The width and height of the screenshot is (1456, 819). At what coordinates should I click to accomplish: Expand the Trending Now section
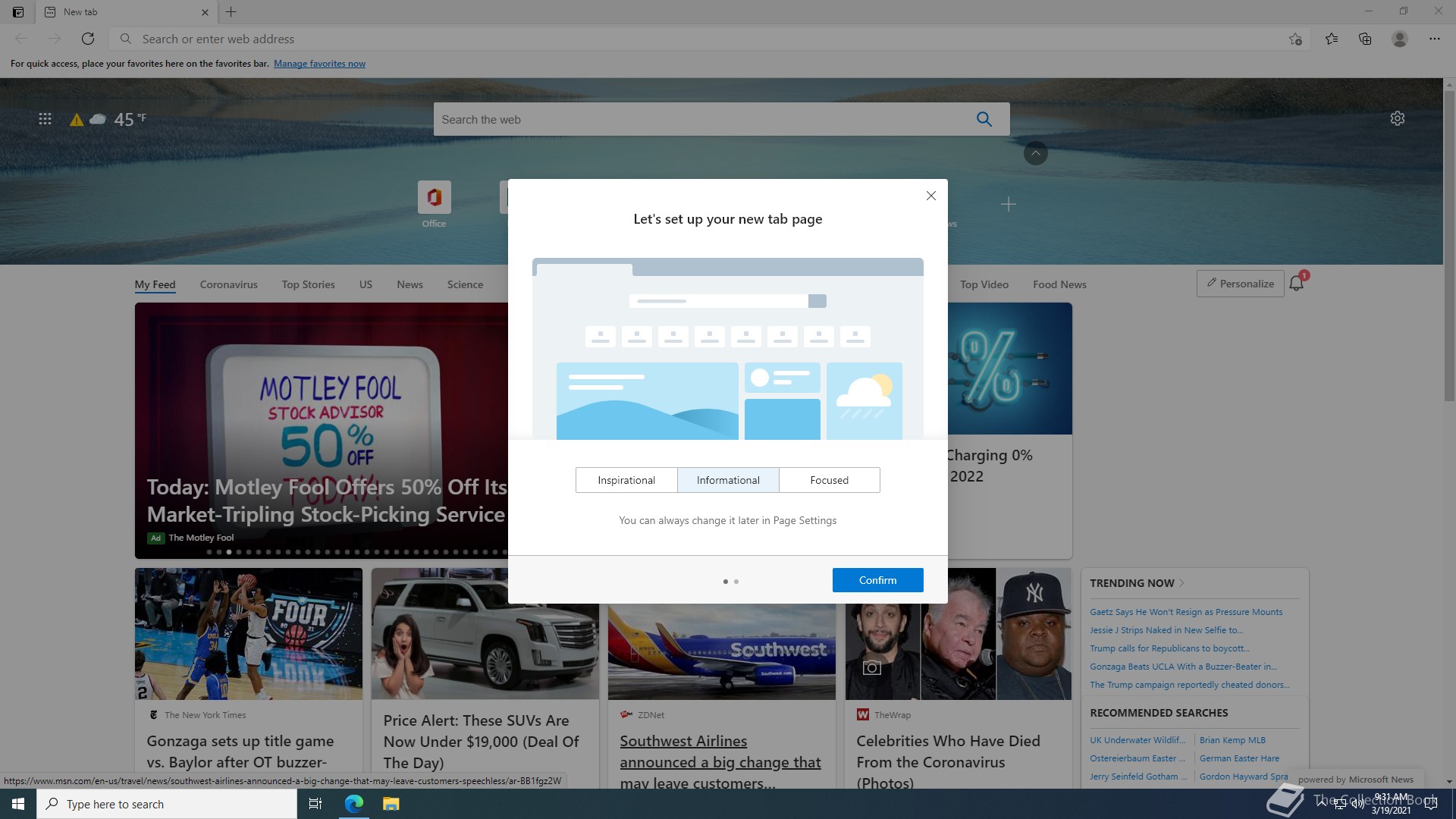(x=1137, y=583)
